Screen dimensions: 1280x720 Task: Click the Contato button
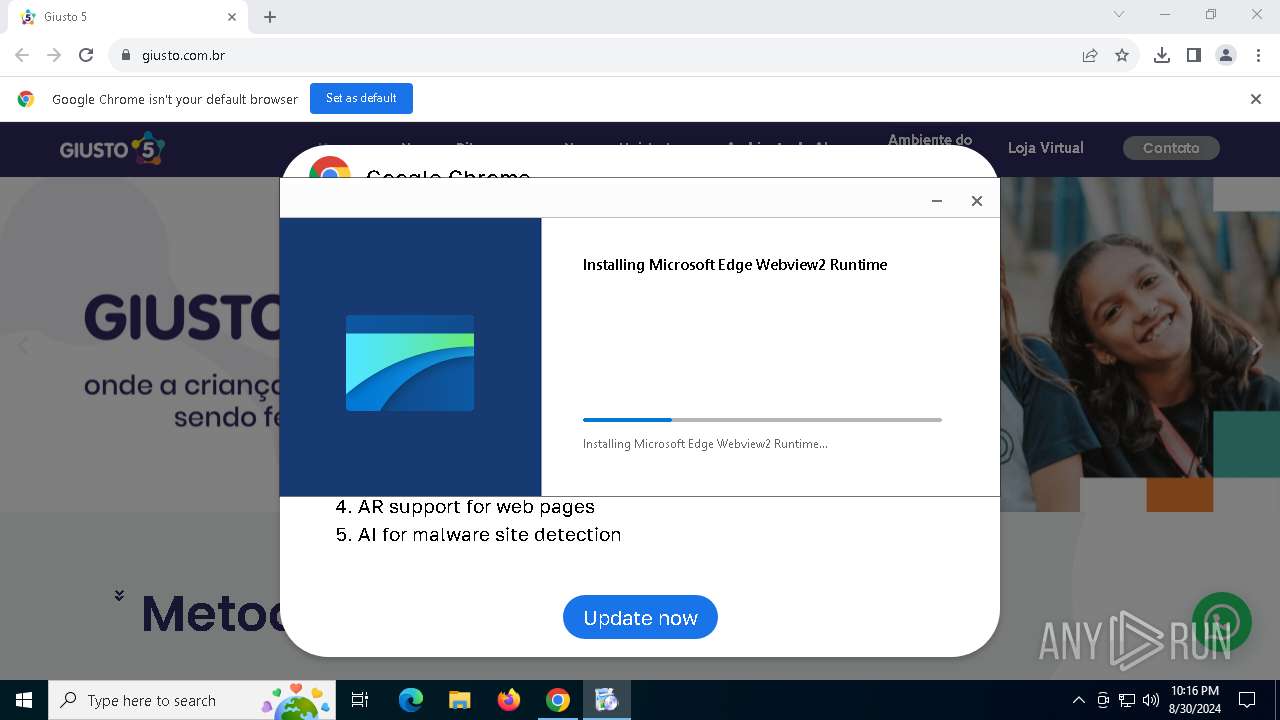pos(1171,148)
